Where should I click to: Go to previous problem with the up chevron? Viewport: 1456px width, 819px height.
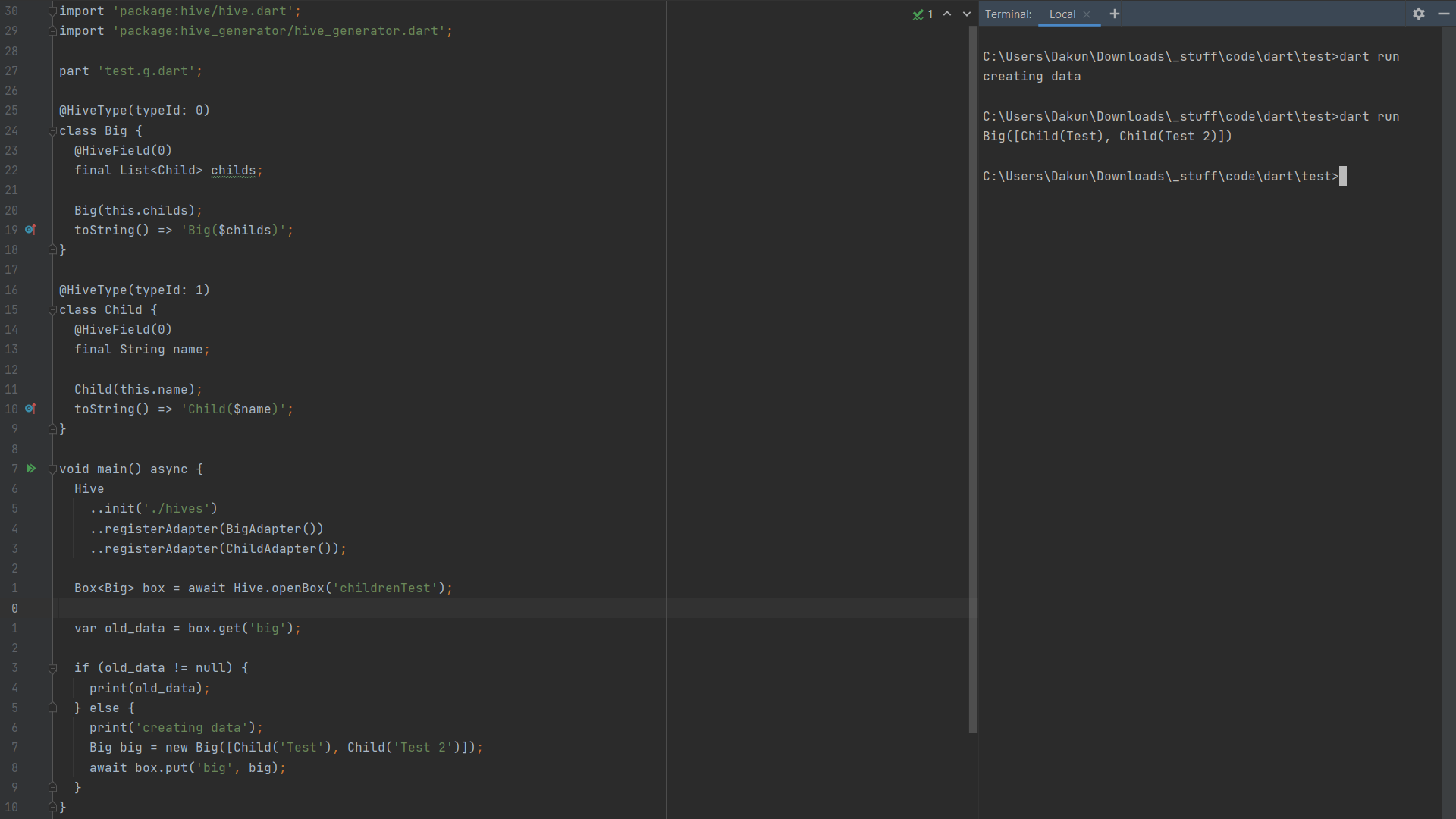click(947, 14)
